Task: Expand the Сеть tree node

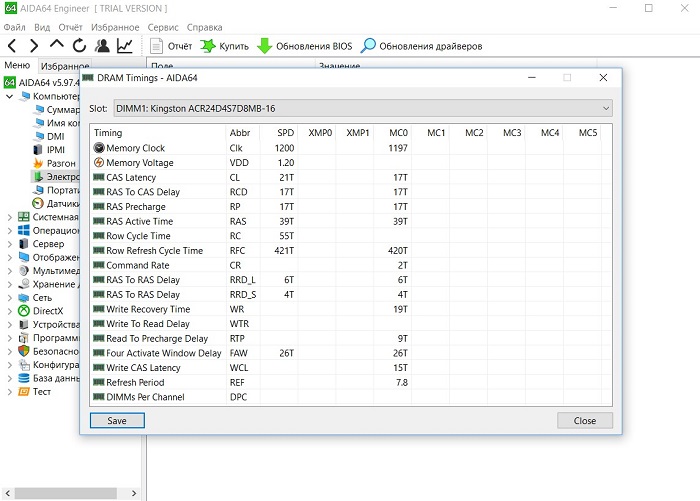Action: pyautogui.click(x=9, y=298)
